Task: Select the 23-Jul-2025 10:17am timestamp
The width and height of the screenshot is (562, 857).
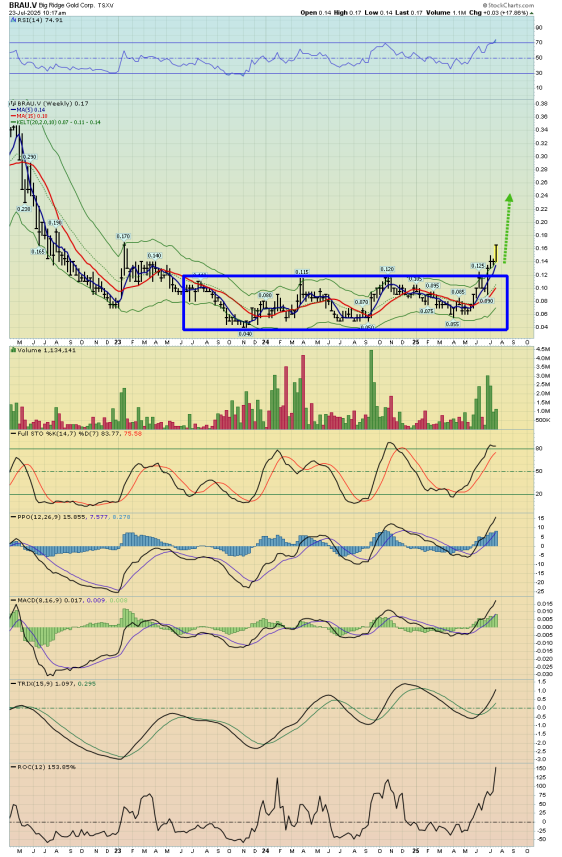Action: tap(37, 12)
